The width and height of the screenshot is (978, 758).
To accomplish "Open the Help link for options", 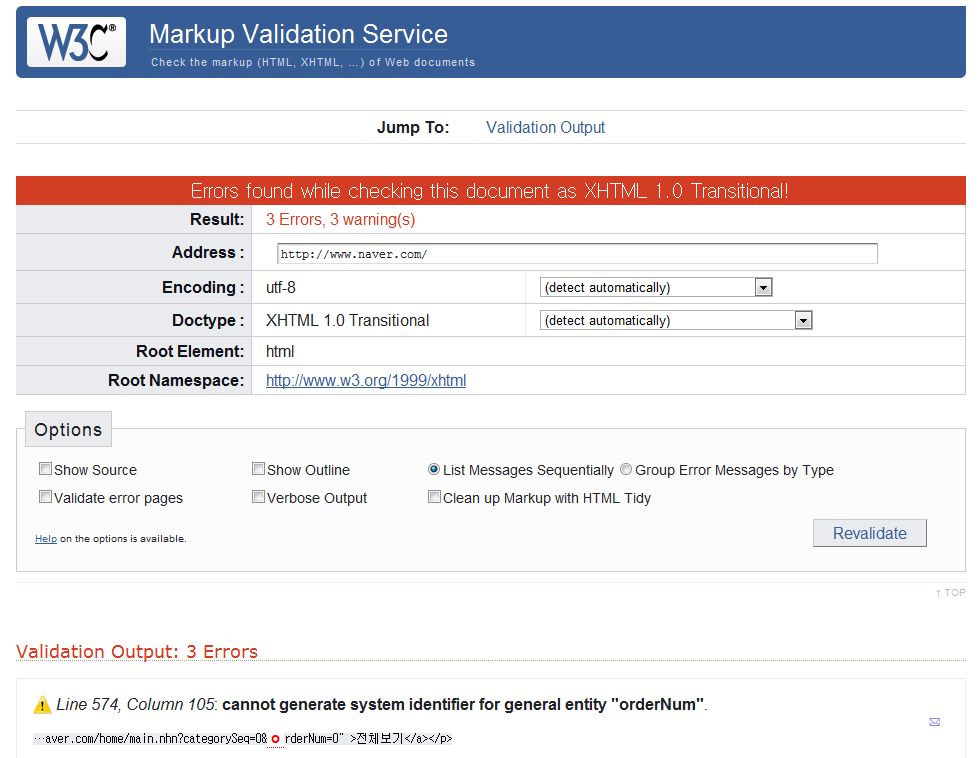I will click(x=46, y=538).
